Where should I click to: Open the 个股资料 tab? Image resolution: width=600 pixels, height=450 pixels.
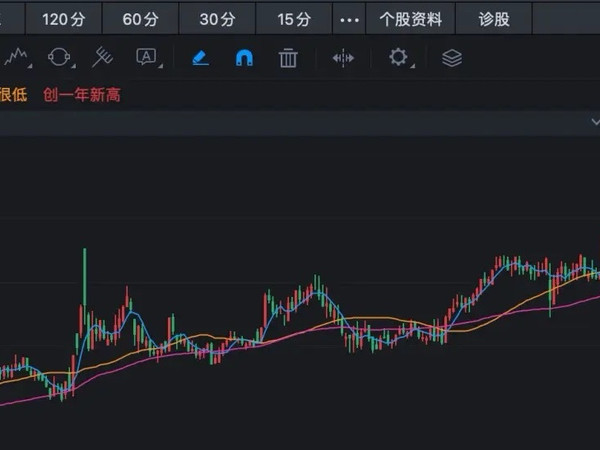click(411, 19)
